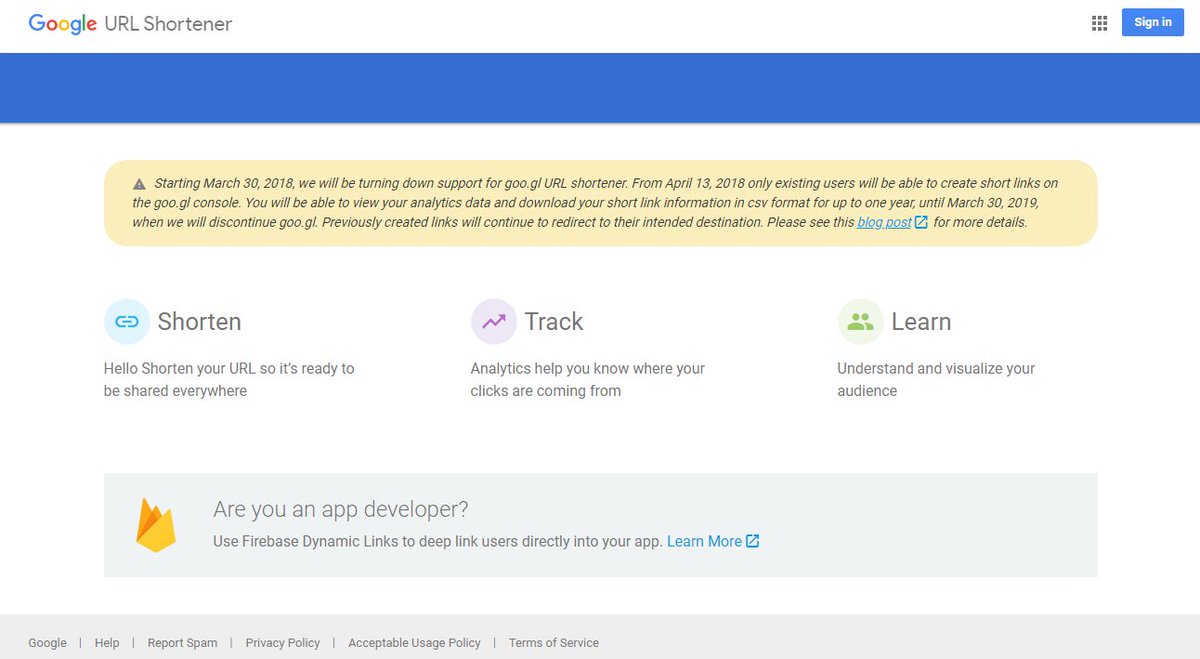Open the Learn More link
This screenshot has width=1200, height=659.
point(704,541)
